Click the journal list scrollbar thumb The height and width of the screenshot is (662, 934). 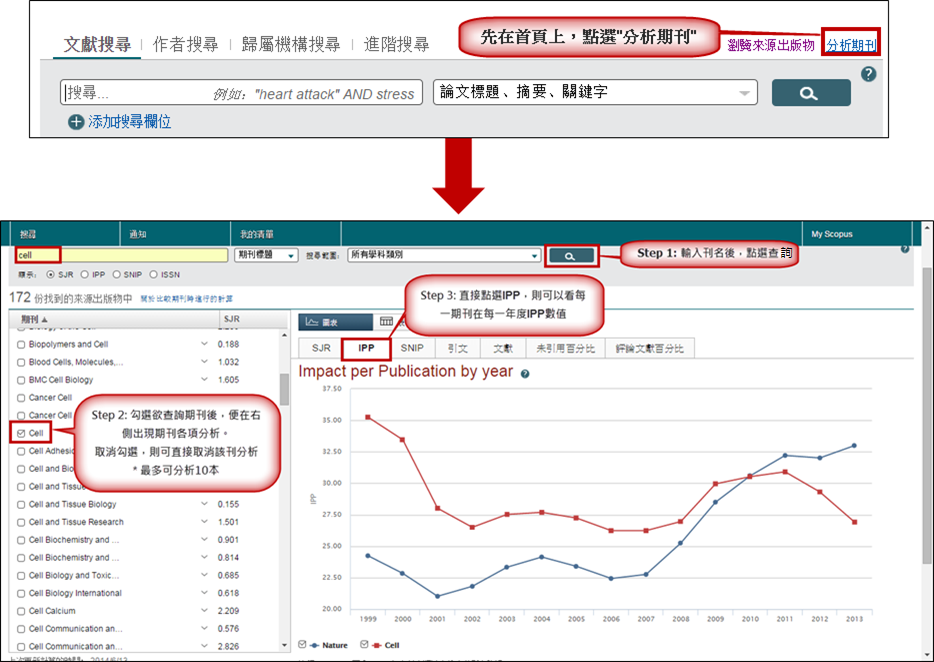284,390
